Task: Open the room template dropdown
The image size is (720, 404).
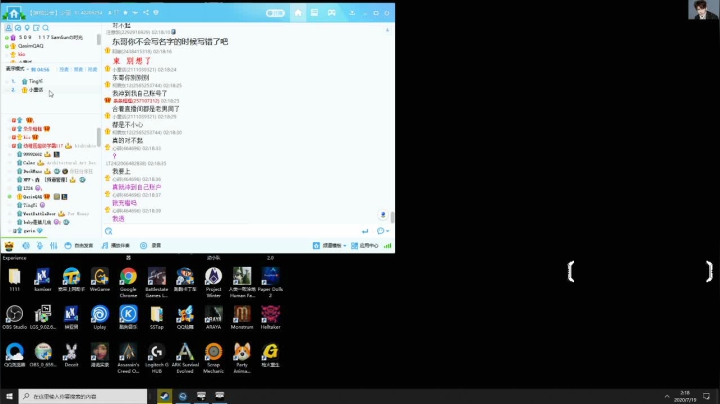Action: tap(329, 246)
